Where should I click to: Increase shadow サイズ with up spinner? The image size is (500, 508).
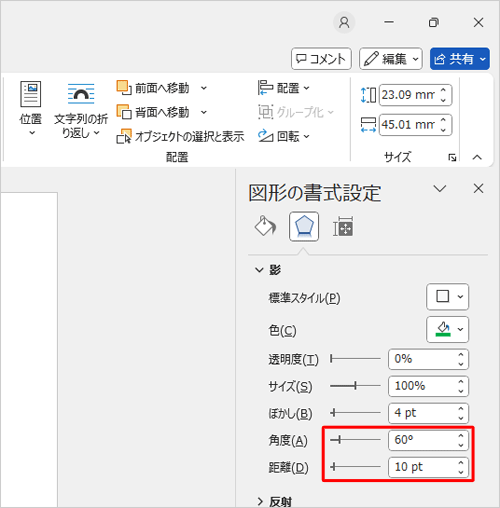[x=461, y=382]
